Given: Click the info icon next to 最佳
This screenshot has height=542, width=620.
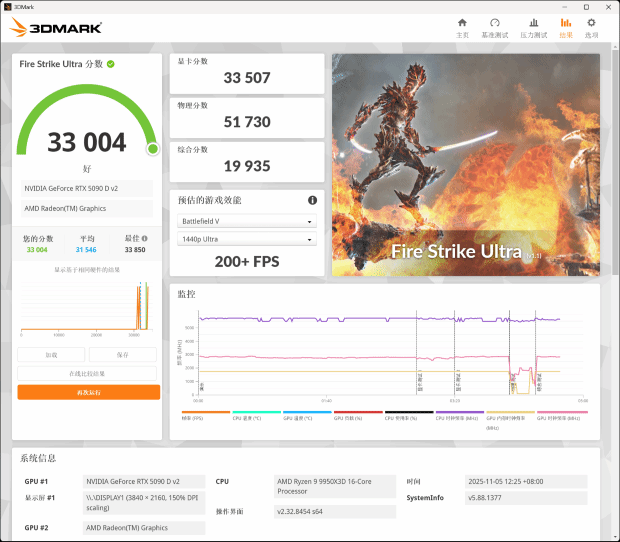Looking at the screenshot, I should [145, 239].
